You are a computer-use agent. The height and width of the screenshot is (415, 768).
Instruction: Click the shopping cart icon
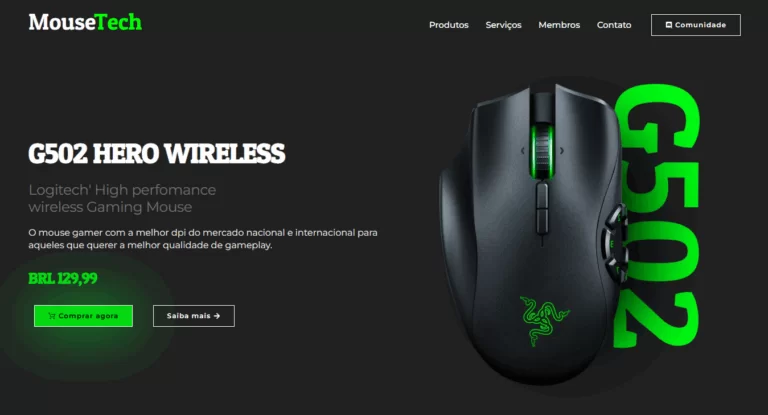(x=52, y=316)
